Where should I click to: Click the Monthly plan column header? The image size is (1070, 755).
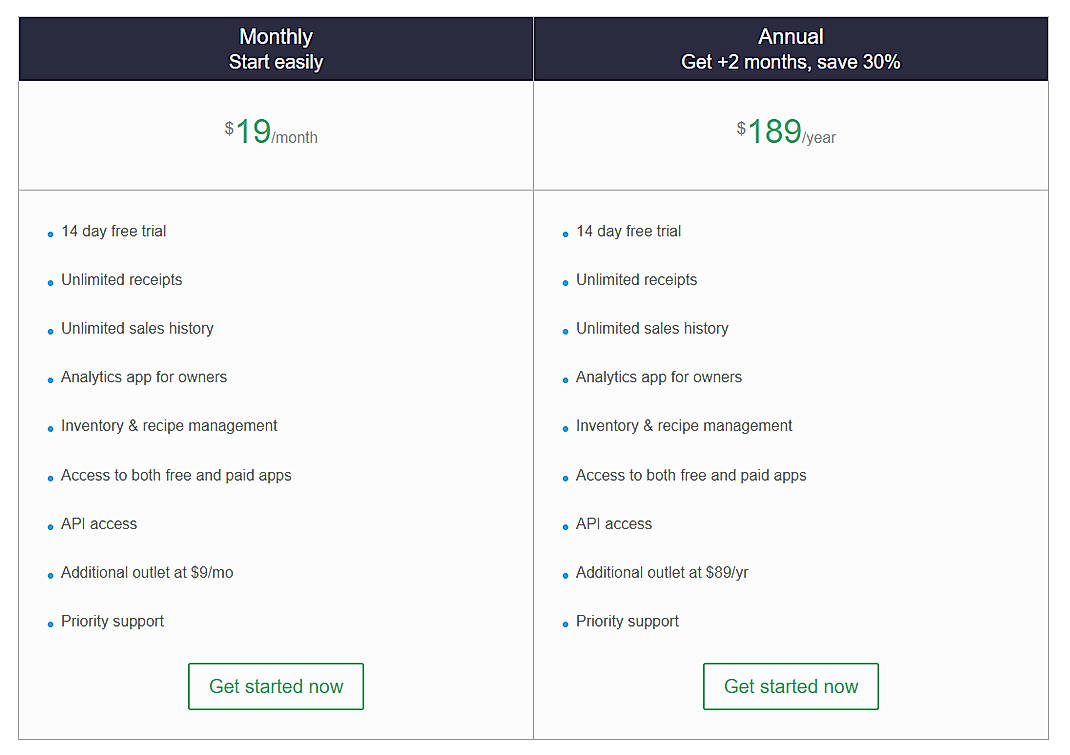coord(276,36)
